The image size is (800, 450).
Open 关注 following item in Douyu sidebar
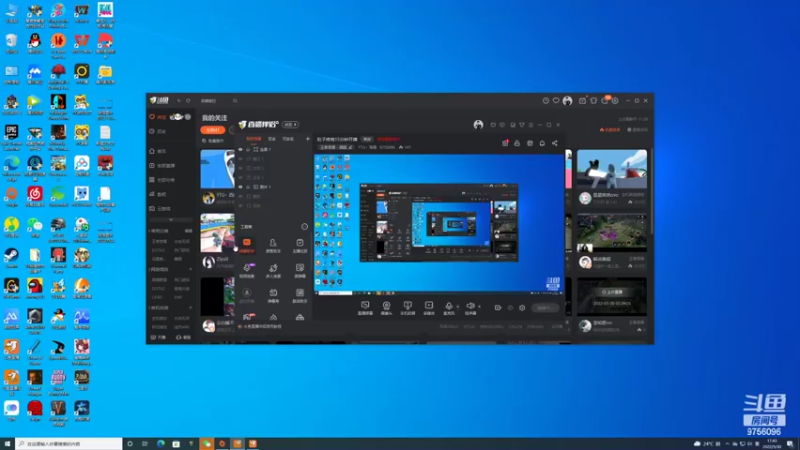click(x=158, y=117)
